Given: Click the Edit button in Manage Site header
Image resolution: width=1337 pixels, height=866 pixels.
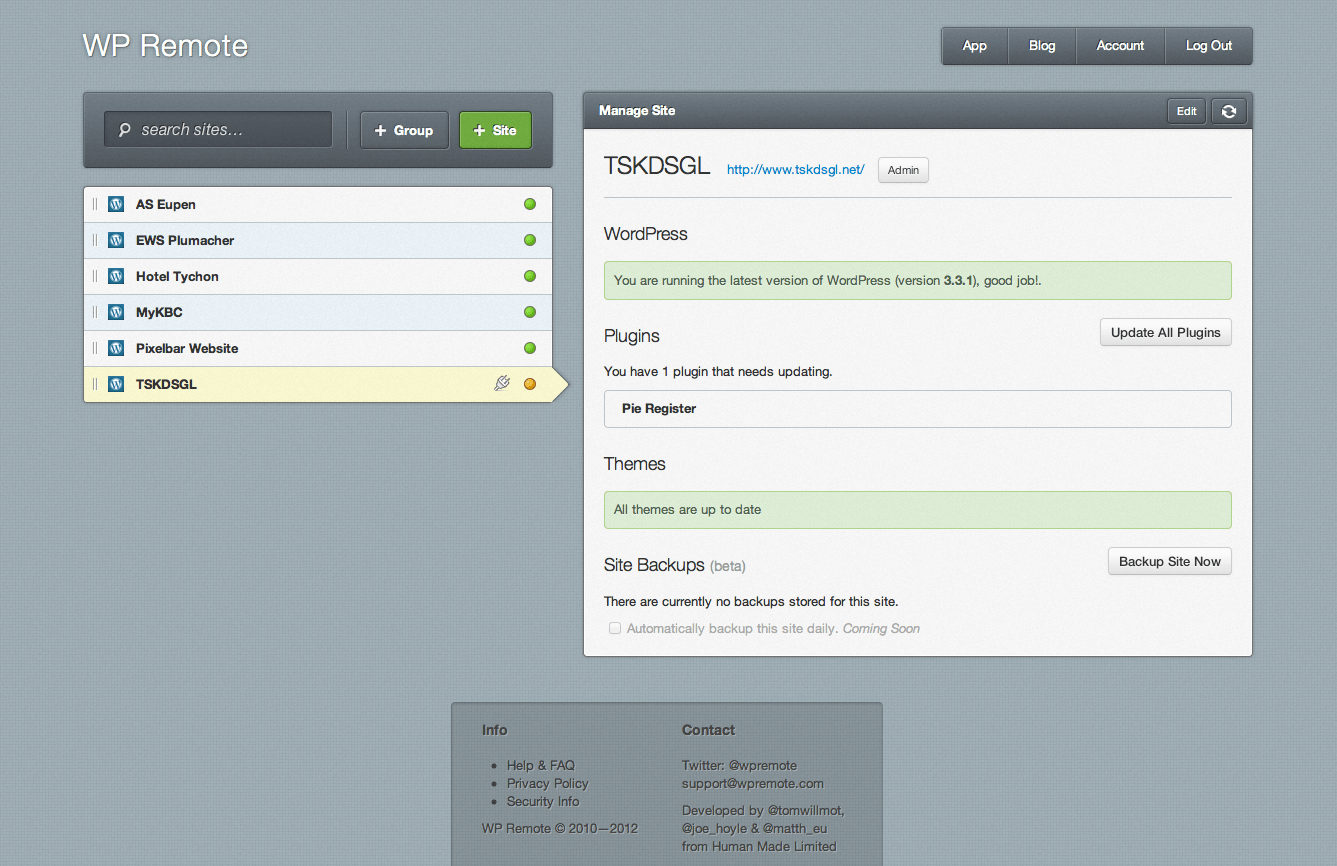Looking at the screenshot, I should (1187, 111).
